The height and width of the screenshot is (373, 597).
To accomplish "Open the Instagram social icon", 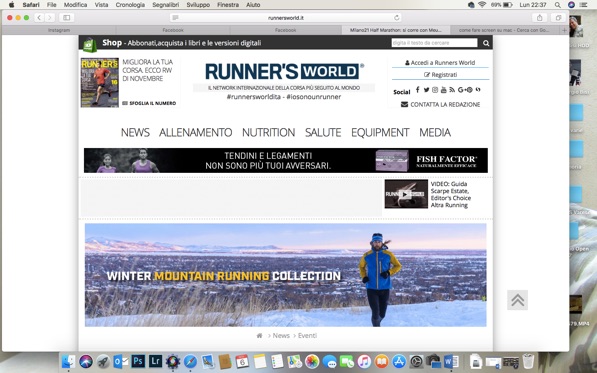I will [x=435, y=90].
